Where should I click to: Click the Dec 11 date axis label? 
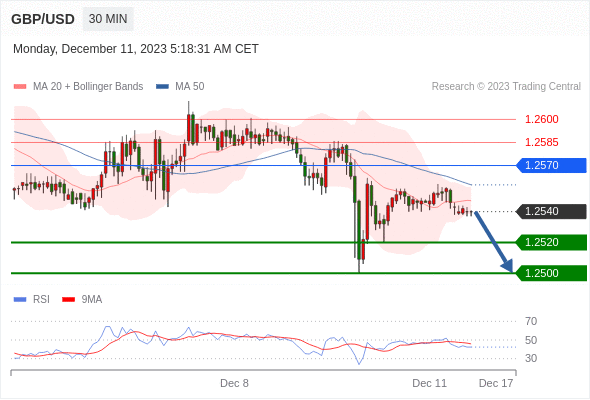(429, 383)
